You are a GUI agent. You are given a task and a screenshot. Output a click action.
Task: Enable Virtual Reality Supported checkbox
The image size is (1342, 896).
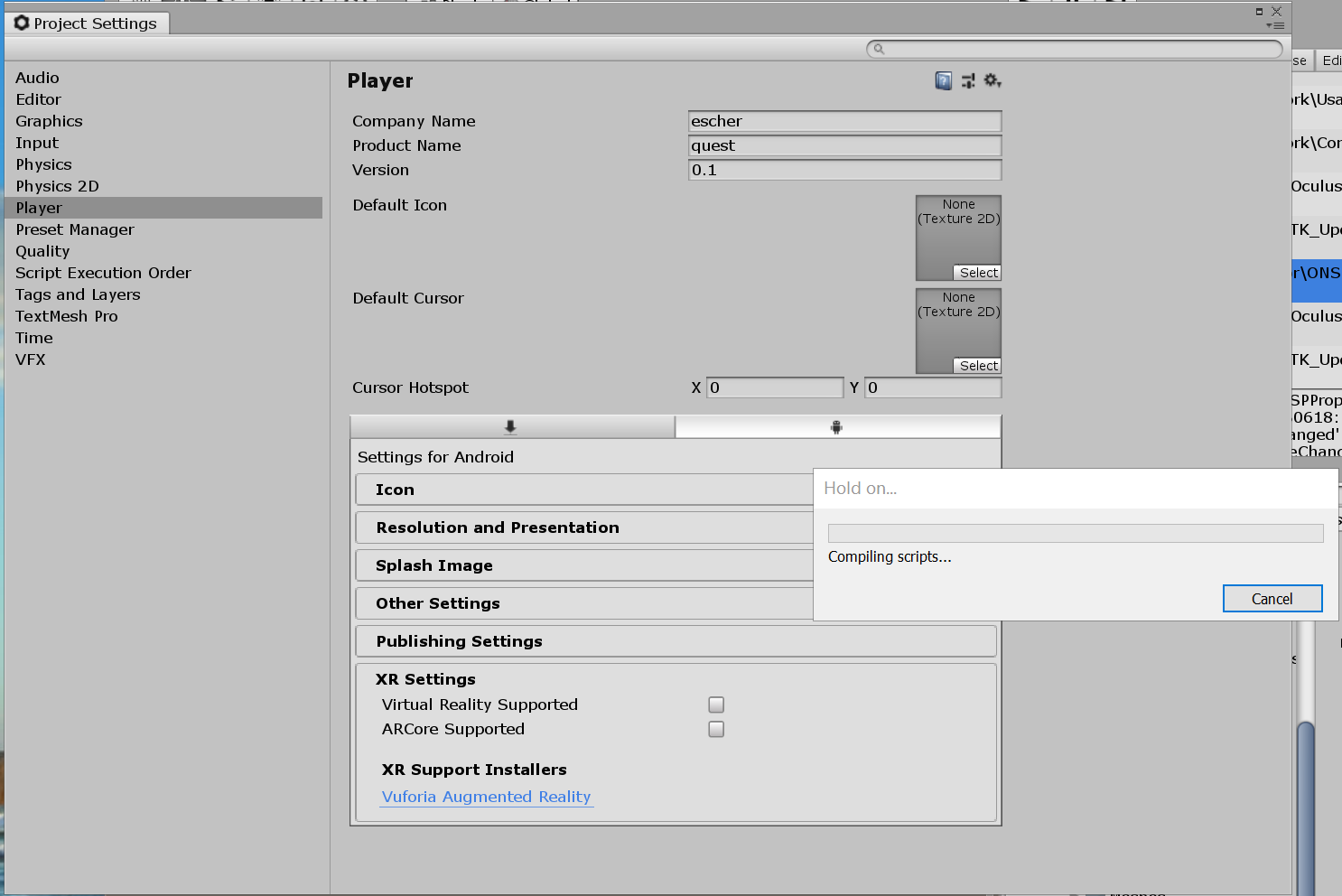coord(716,705)
